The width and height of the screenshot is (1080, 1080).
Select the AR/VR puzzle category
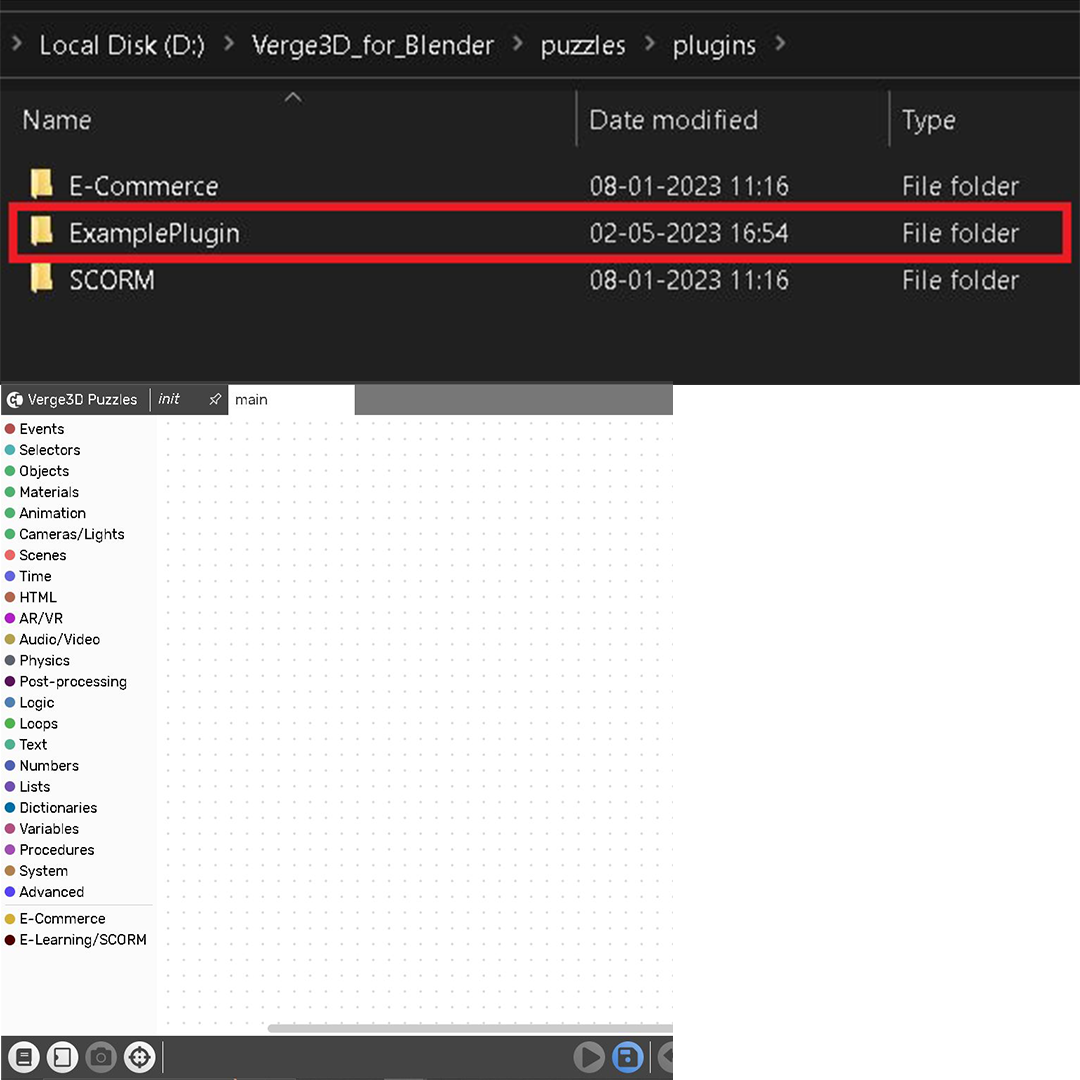(41, 618)
